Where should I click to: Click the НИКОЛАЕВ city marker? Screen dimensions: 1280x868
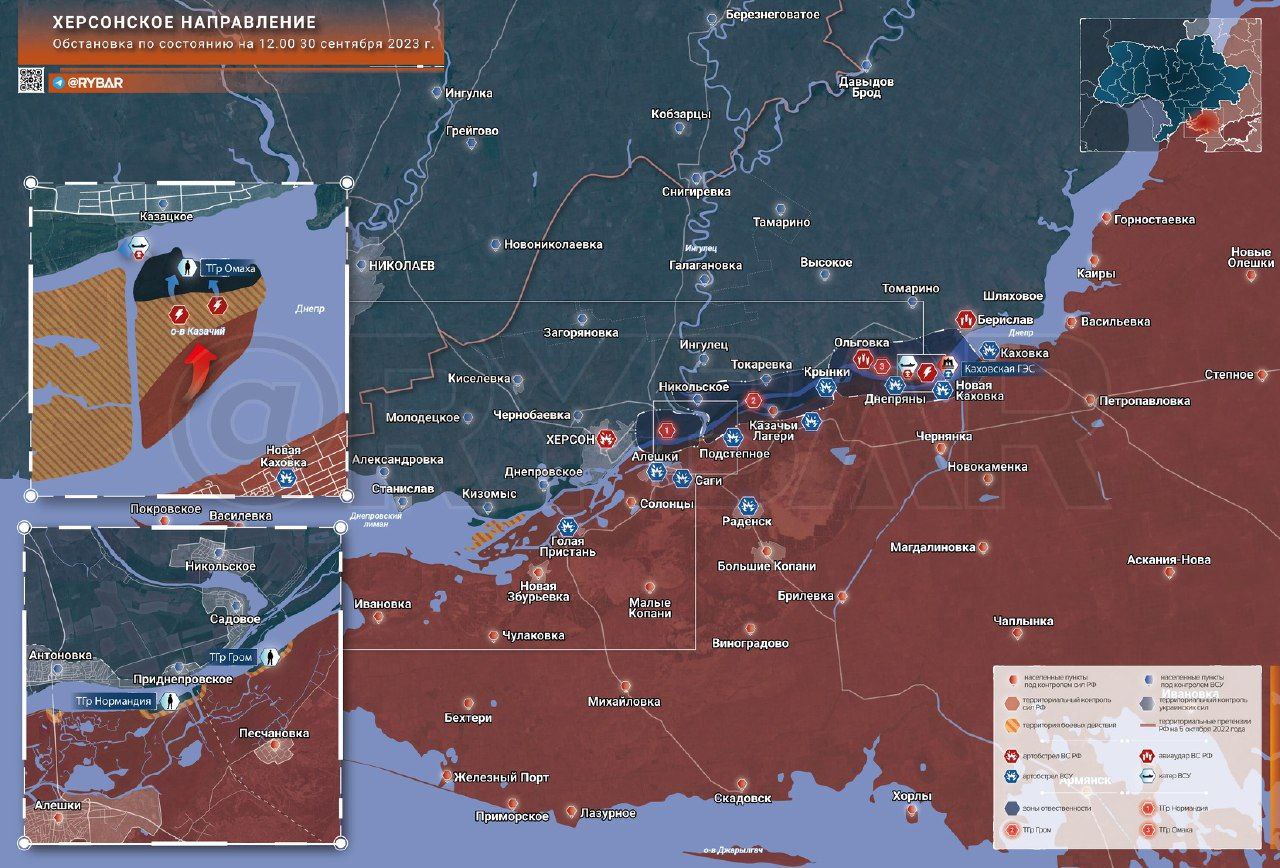point(361,266)
